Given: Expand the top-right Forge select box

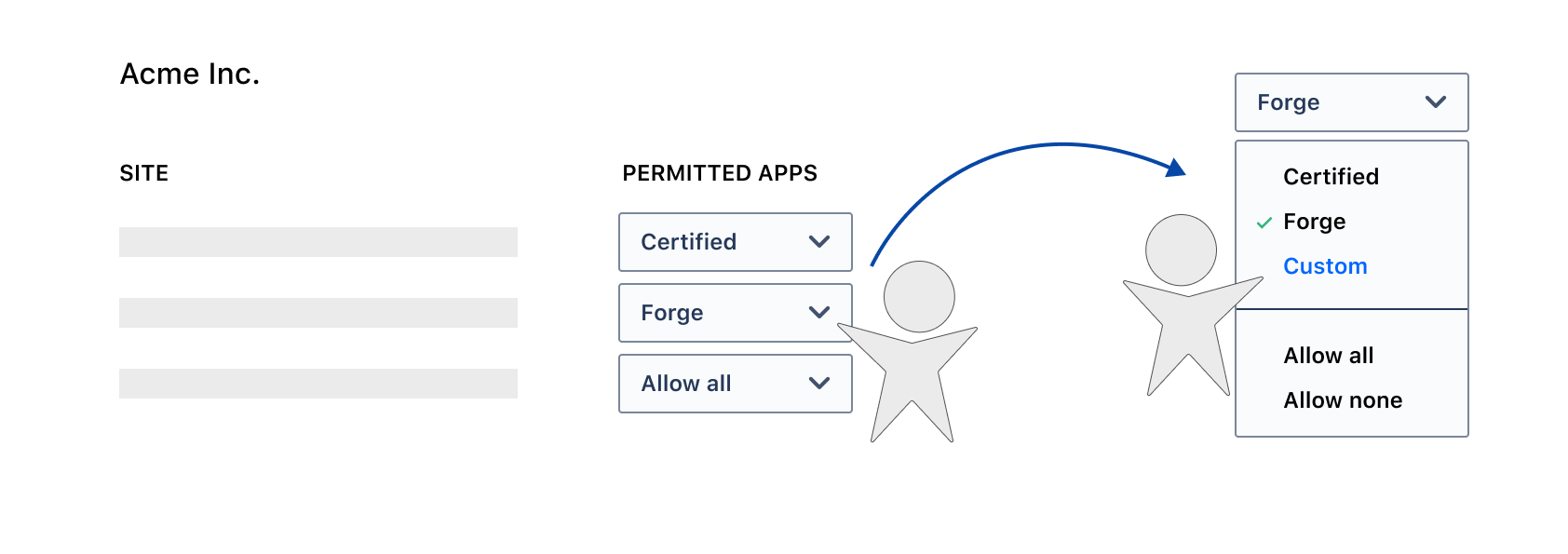Looking at the screenshot, I should click(x=1351, y=102).
